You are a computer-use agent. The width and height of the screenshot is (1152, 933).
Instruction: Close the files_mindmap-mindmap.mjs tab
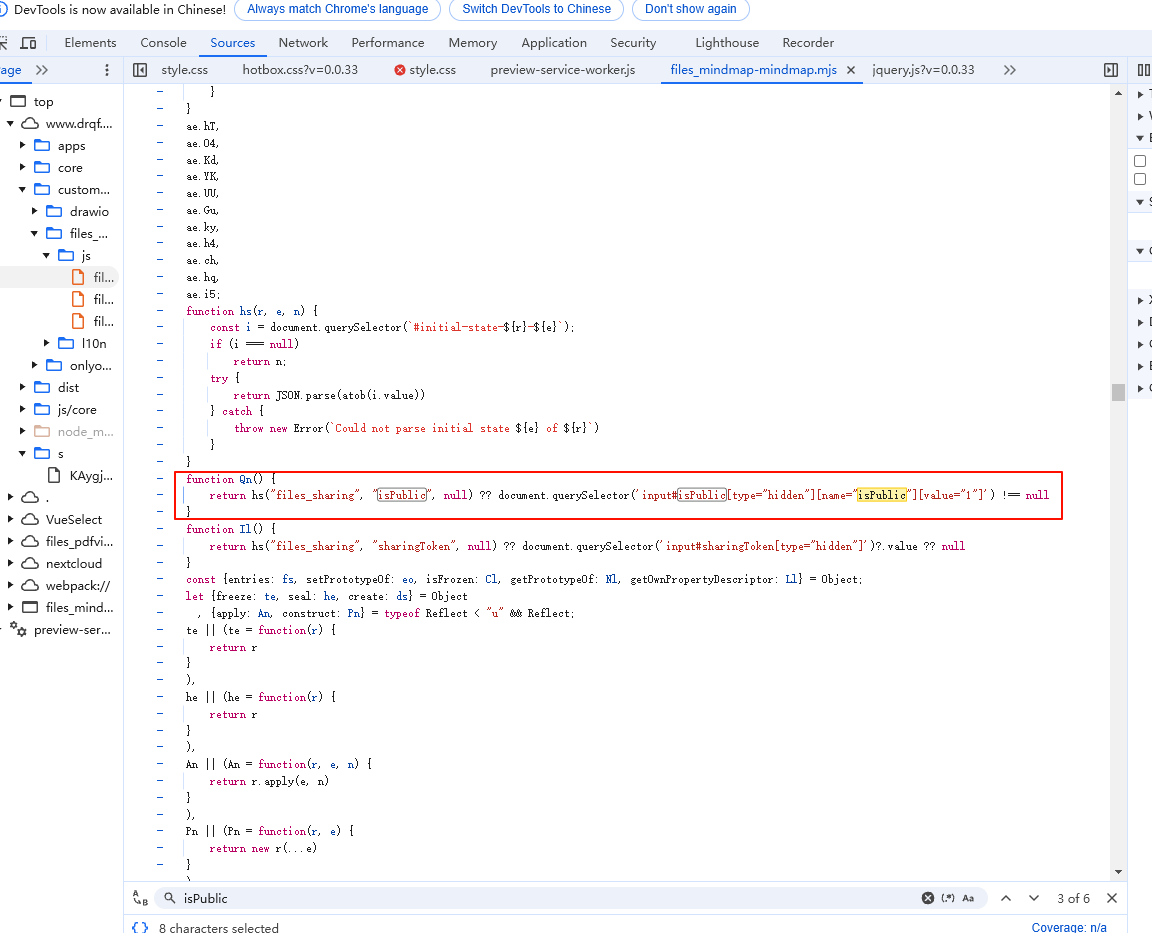pos(851,70)
